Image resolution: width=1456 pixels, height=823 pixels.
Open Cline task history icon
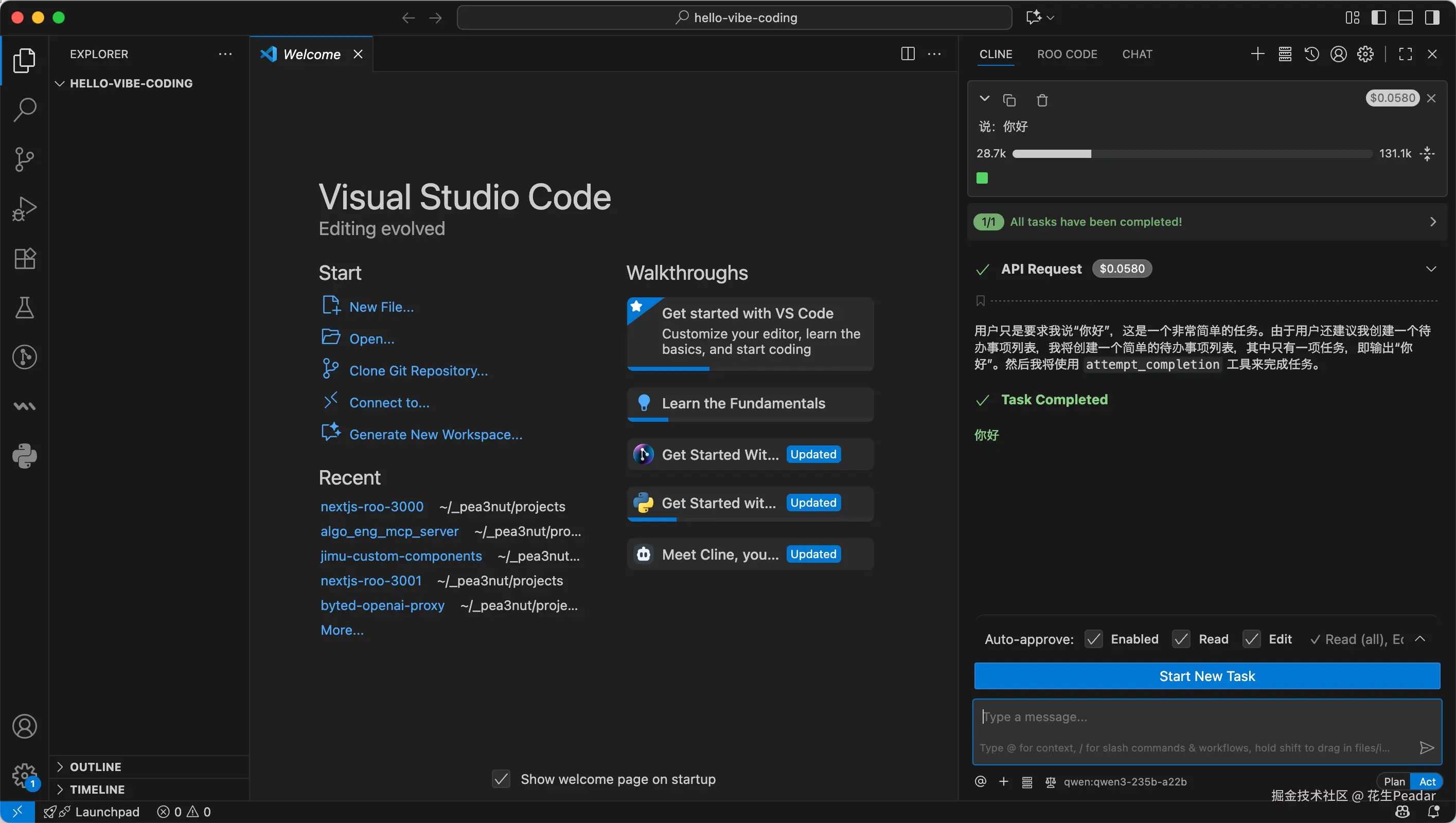[x=1311, y=54]
